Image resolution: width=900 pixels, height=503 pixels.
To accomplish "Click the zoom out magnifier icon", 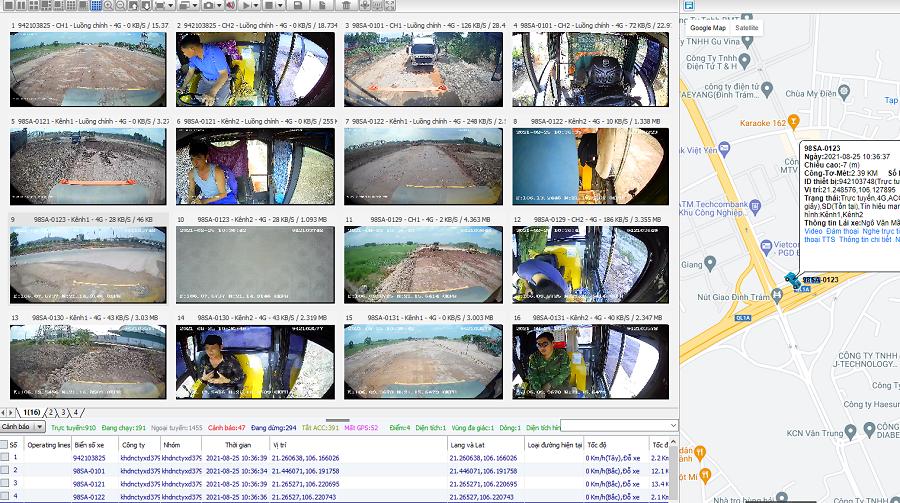I will tap(121, 6).
